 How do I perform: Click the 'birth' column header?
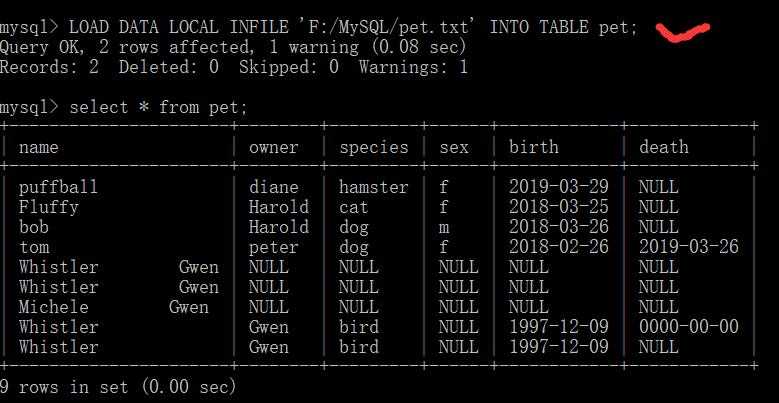[534, 147]
